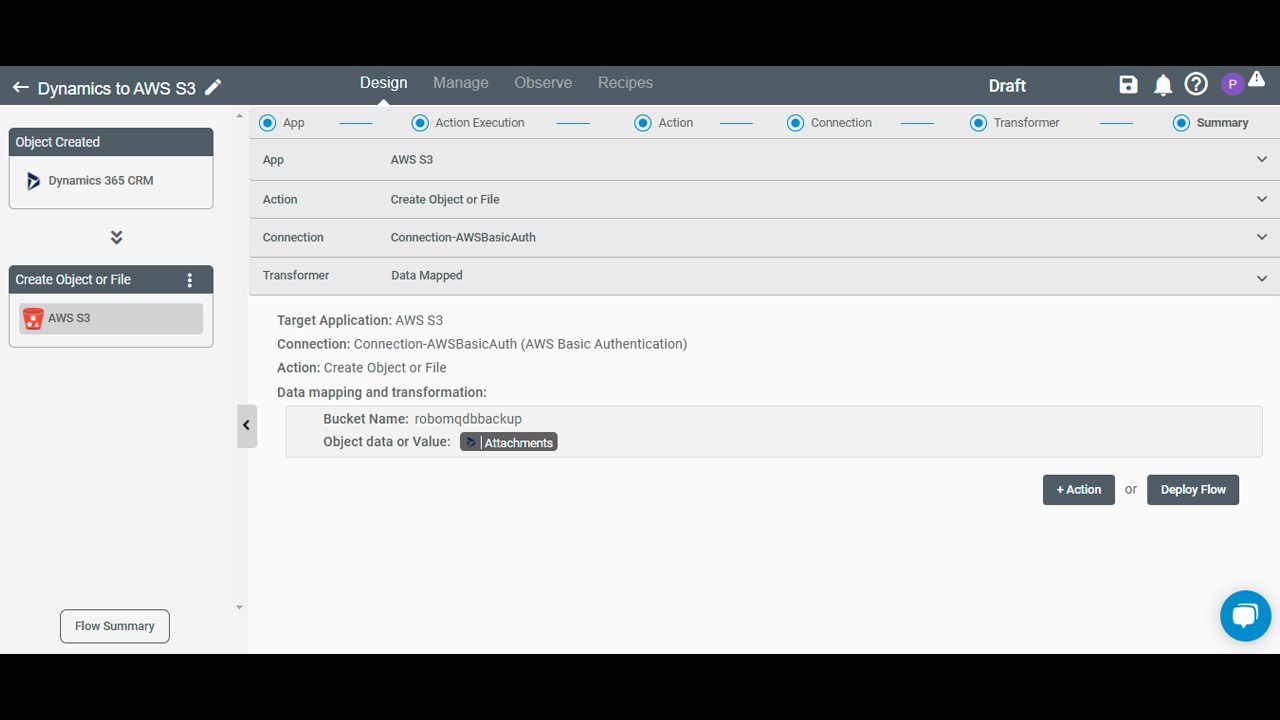The height and width of the screenshot is (720, 1280).
Task: Switch to the Observe tab
Action: (x=543, y=83)
